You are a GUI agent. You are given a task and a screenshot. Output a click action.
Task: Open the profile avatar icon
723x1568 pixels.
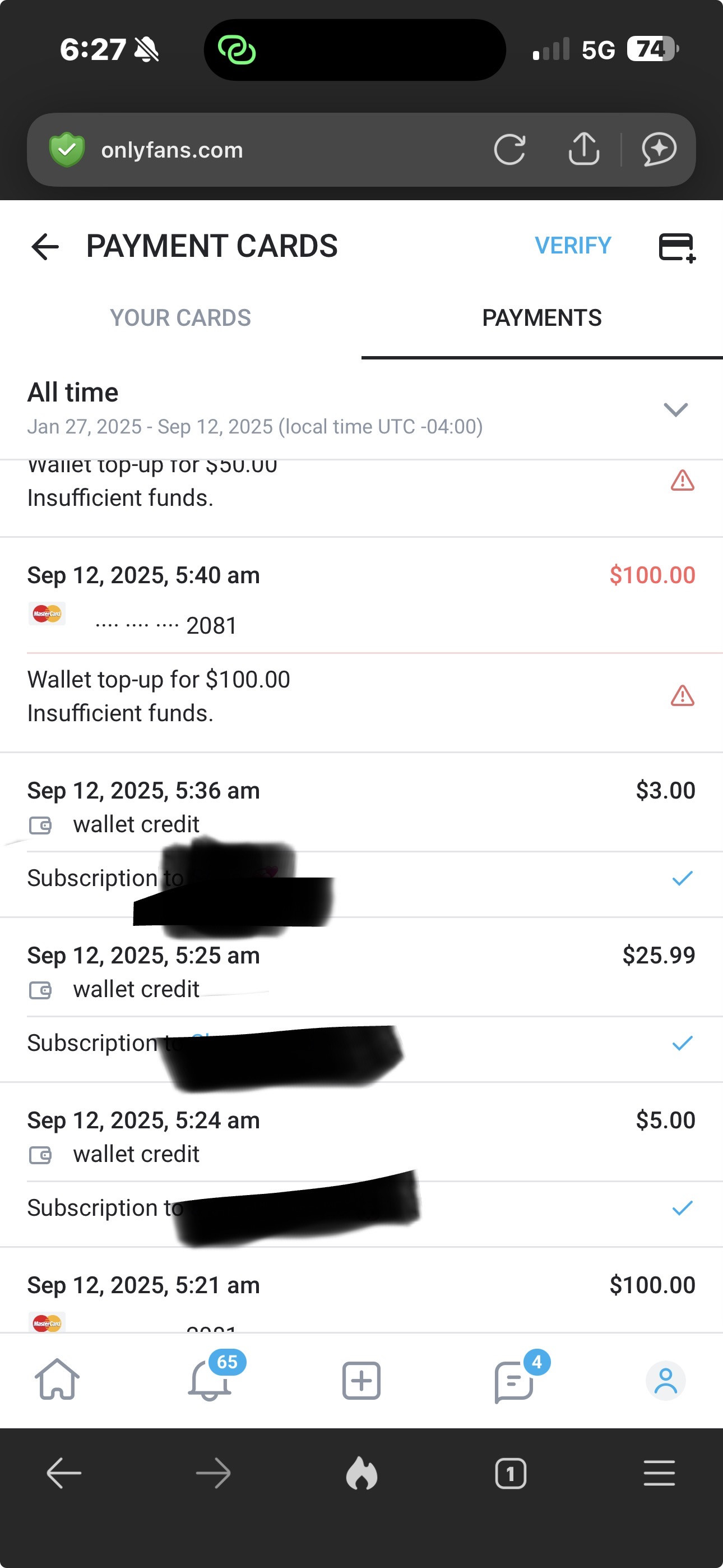(665, 1380)
